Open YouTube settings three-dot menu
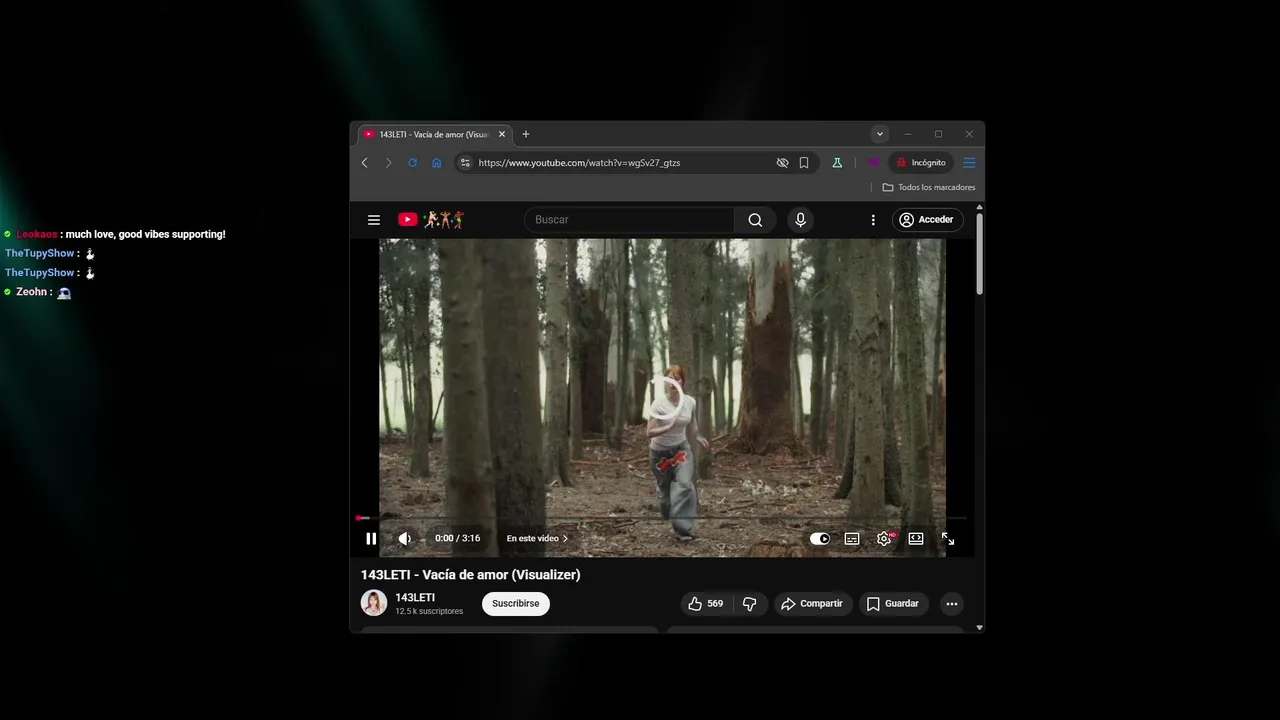Viewport: 1280px width, 720px height. (873, 220)
